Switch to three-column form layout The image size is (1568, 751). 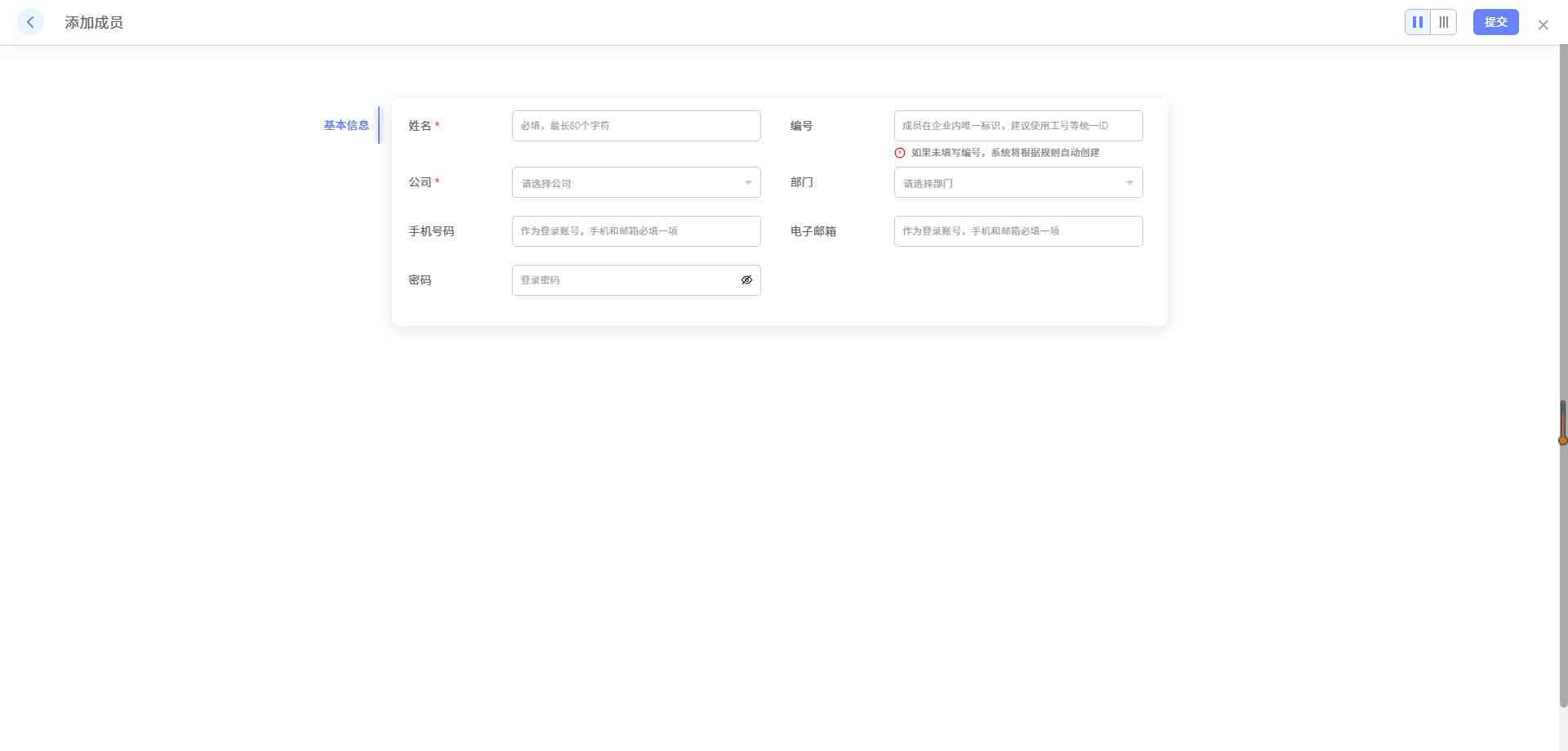1444,22
